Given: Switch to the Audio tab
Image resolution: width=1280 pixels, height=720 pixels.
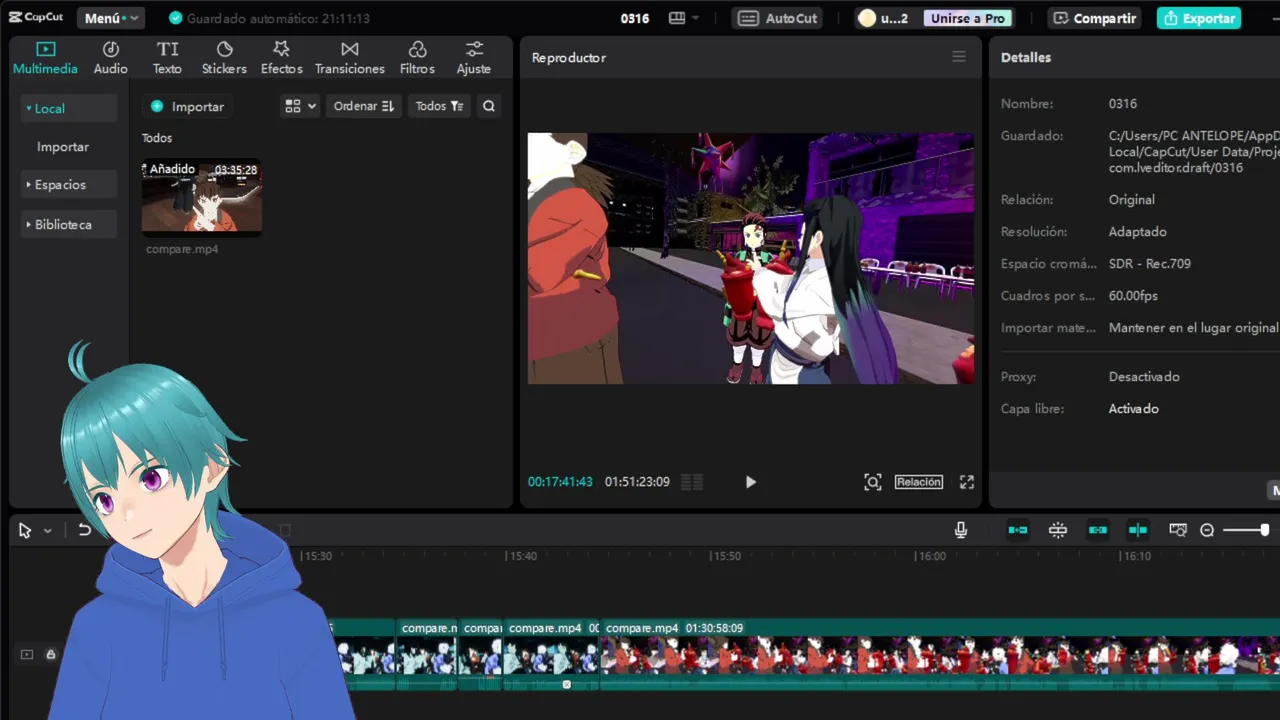Looking at the screenshot, I should point(110,58).
